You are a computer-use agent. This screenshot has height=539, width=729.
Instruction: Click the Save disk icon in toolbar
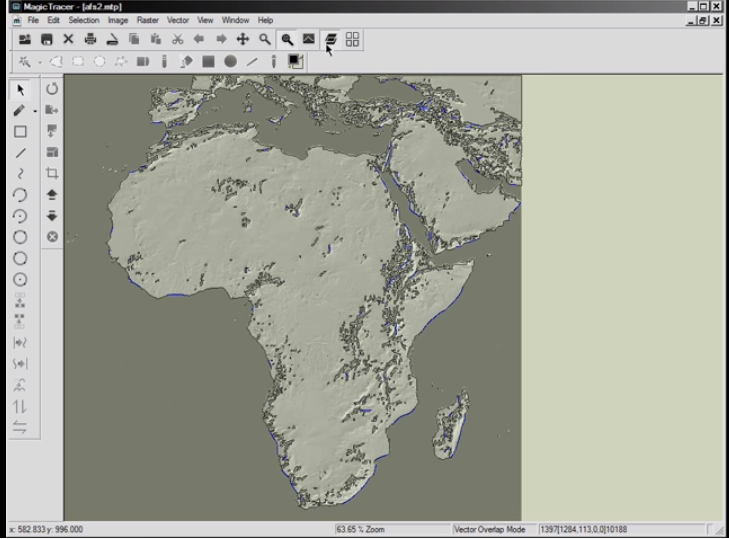[46, 39]
